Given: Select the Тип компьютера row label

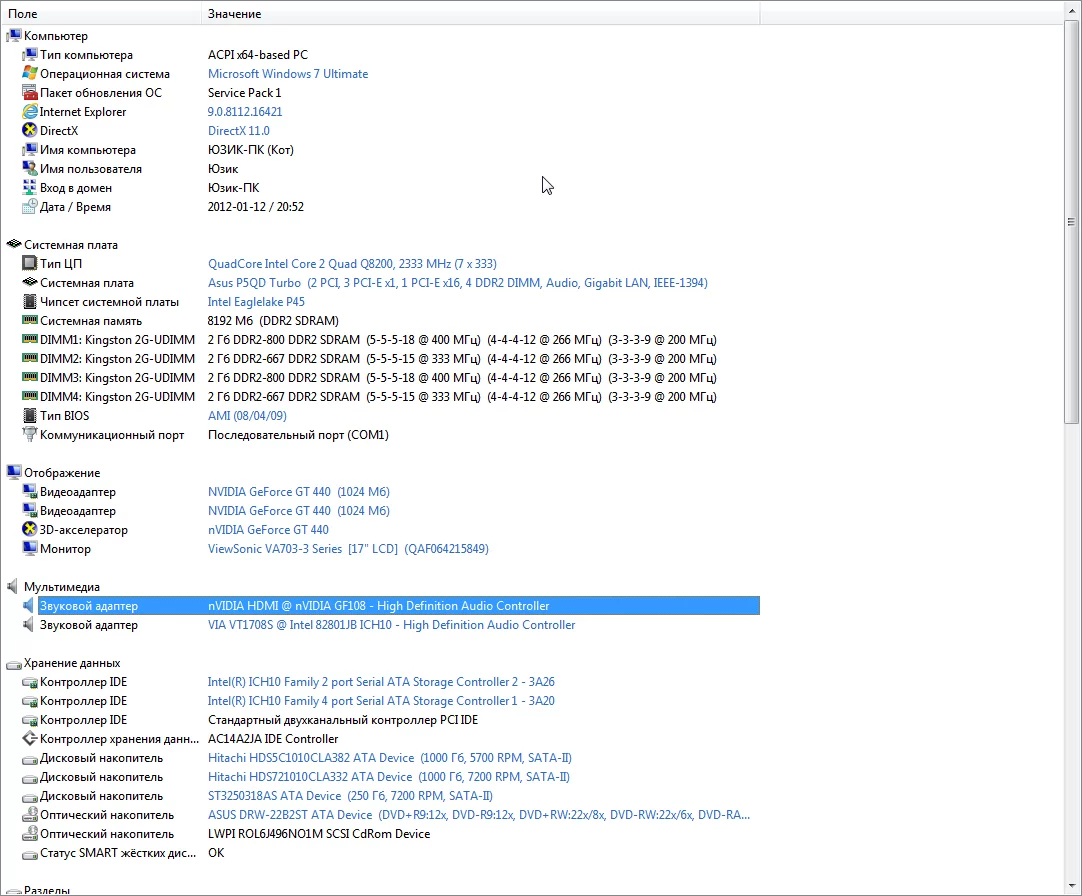Looking at the screenshot, I should coord(86,55).
